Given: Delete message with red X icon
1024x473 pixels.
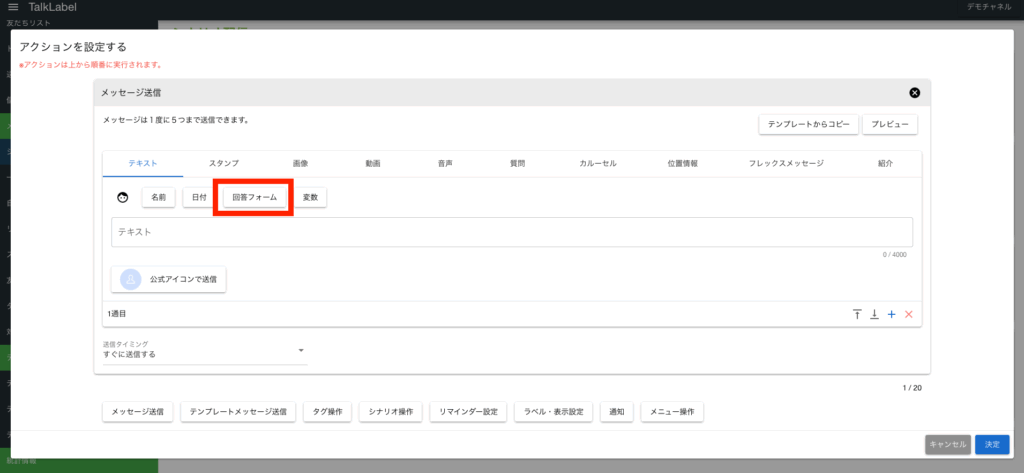Looking at the screenshot, I should point(908,314).
